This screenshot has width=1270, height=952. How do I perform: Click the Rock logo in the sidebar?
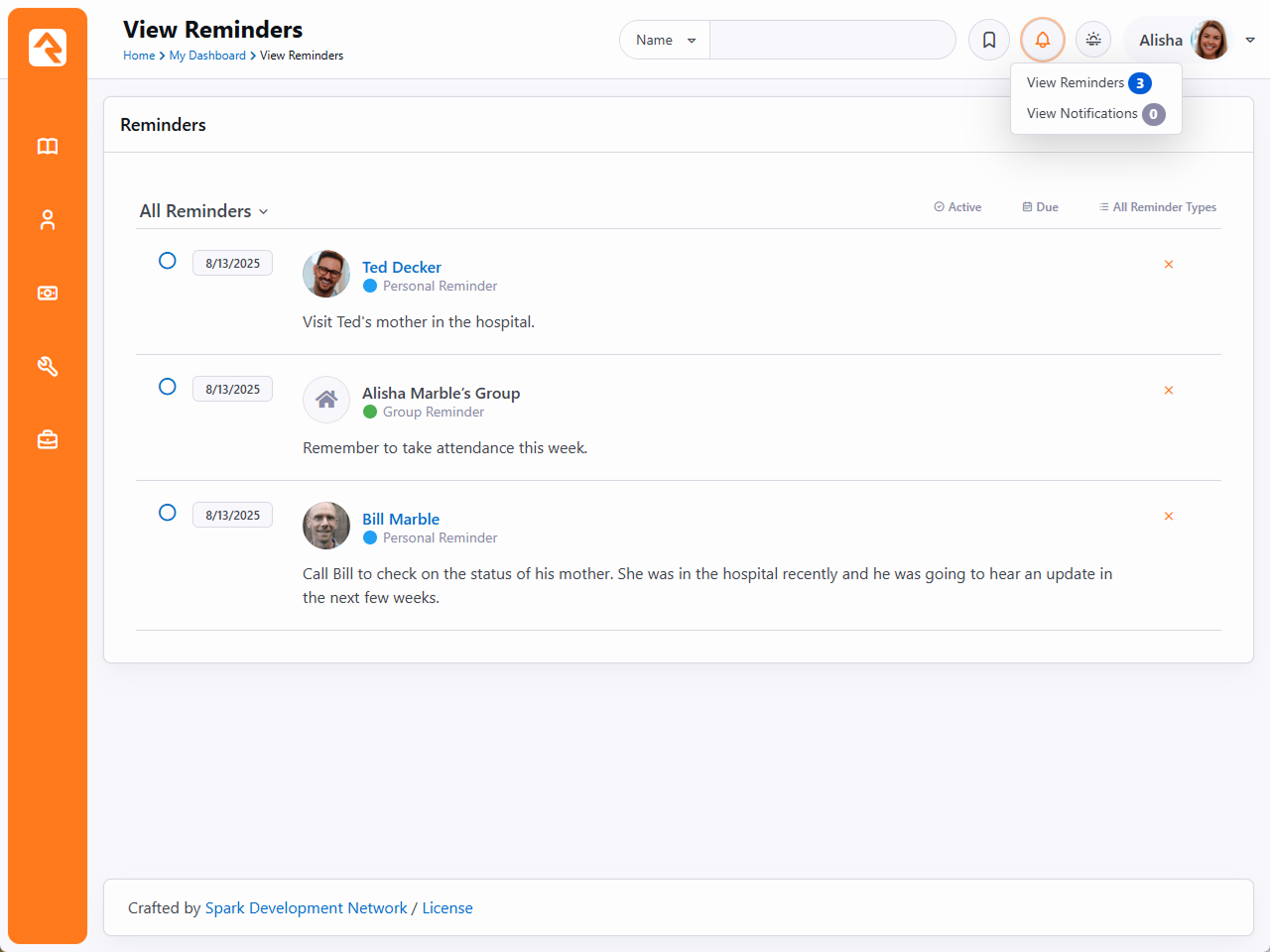click(48, 48)
